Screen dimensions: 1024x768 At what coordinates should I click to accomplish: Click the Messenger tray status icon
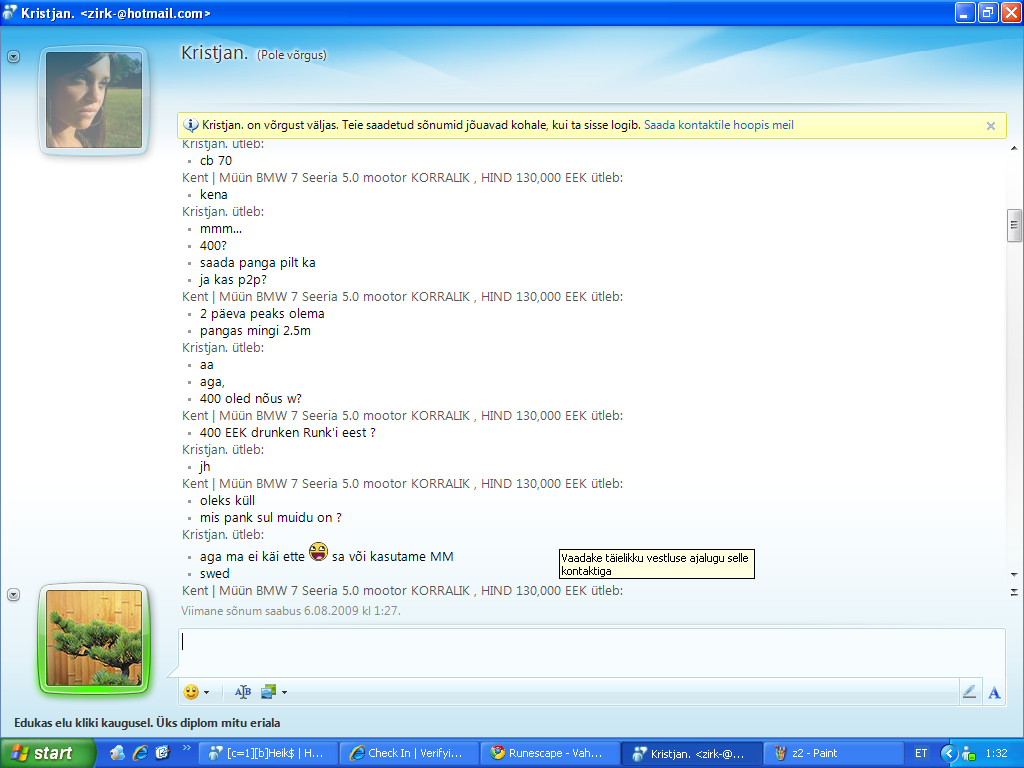point(966,753)
